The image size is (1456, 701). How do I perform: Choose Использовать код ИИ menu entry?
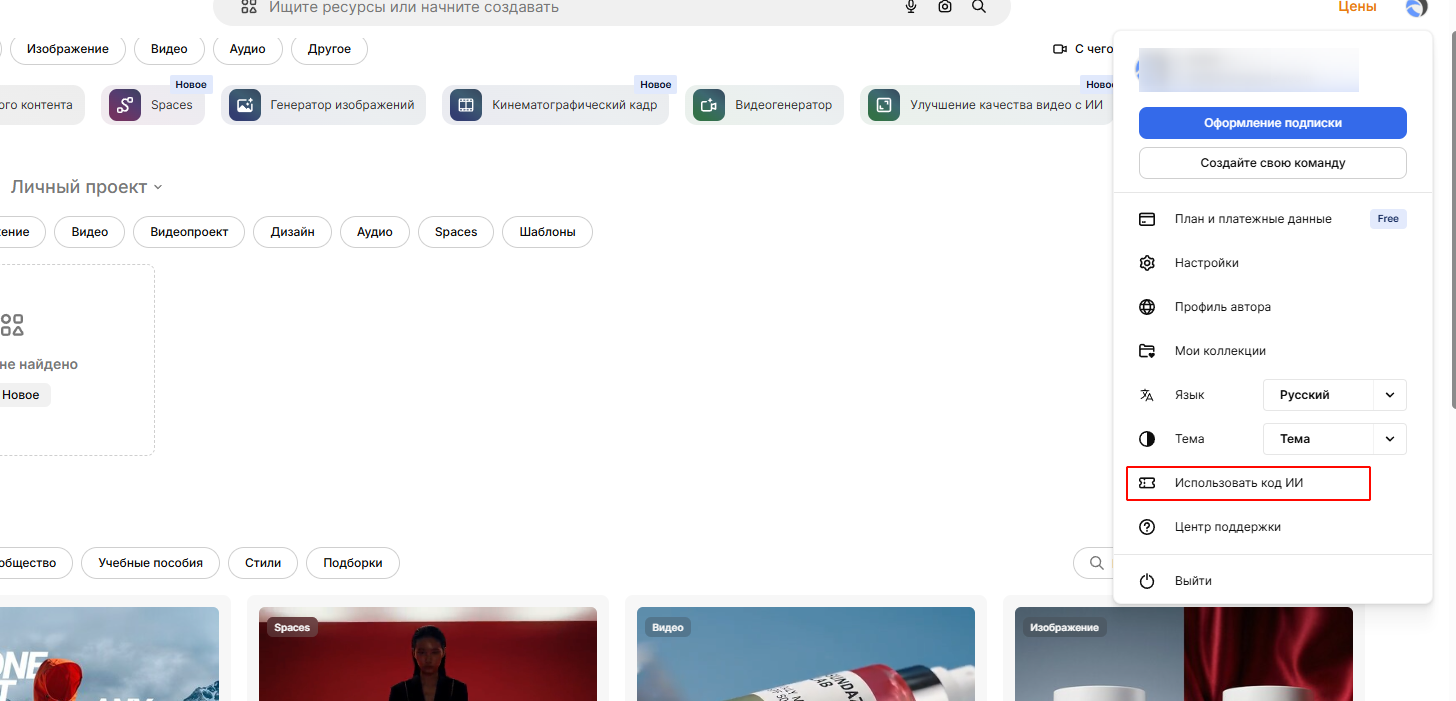pyautogui.click(x=1238, y=483)
